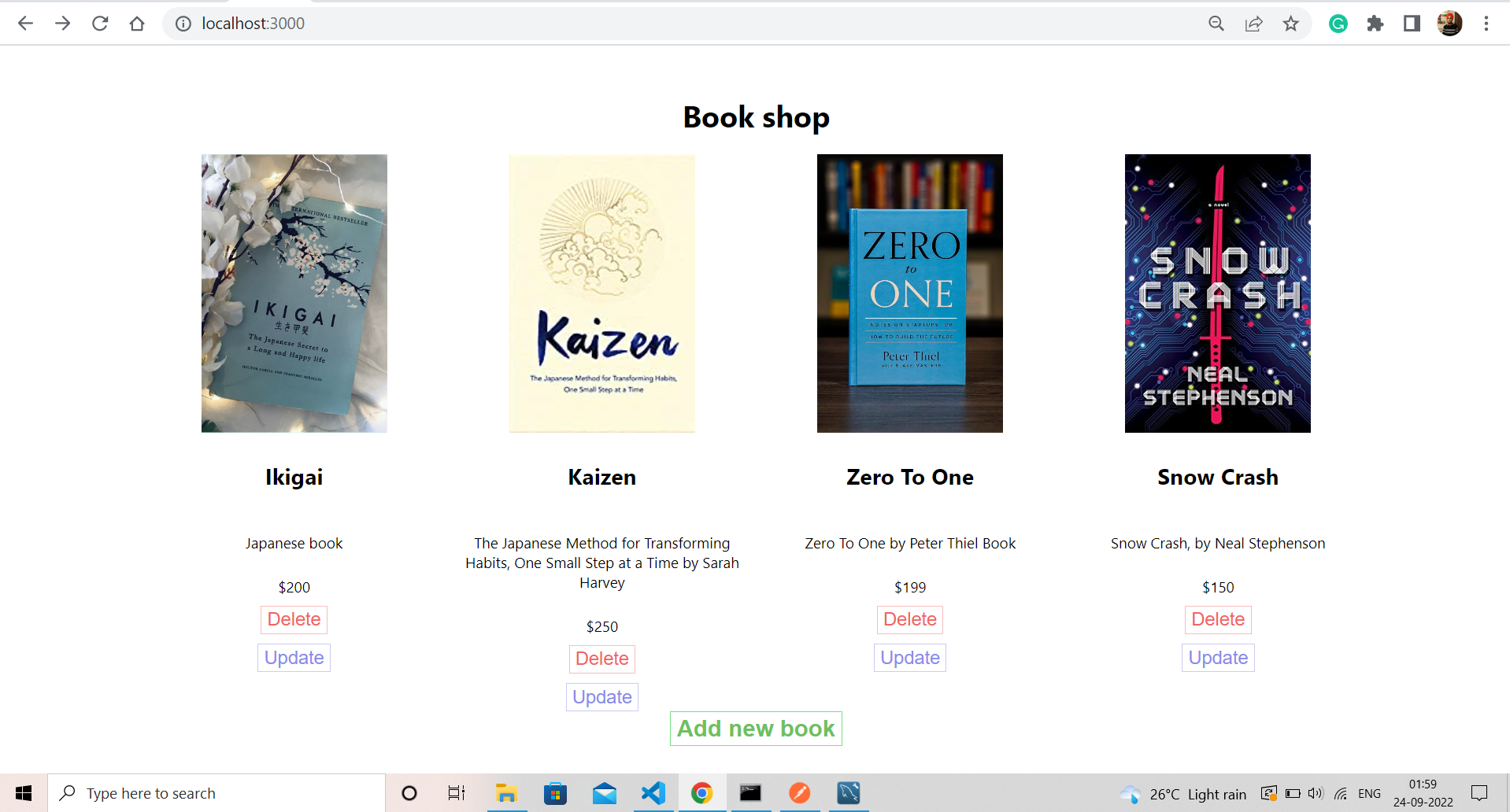The width and height of the screenshot is (1510, 812).
Task: Open the Wi-Fi network icon in tray
Action: 1341,793
